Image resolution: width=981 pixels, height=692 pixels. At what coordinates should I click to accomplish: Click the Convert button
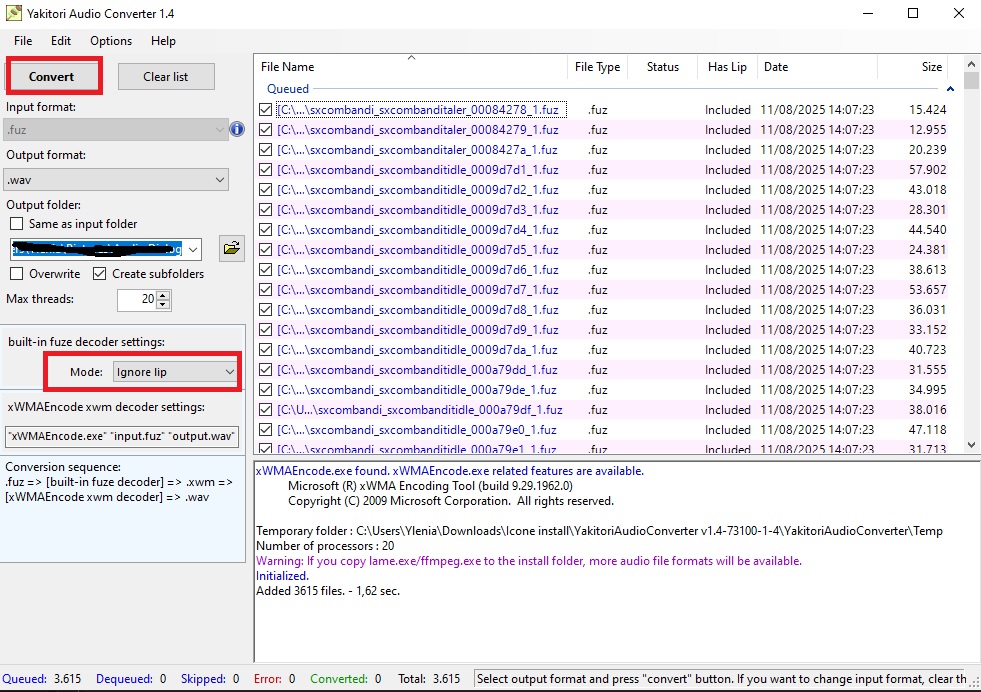[54, 76]
